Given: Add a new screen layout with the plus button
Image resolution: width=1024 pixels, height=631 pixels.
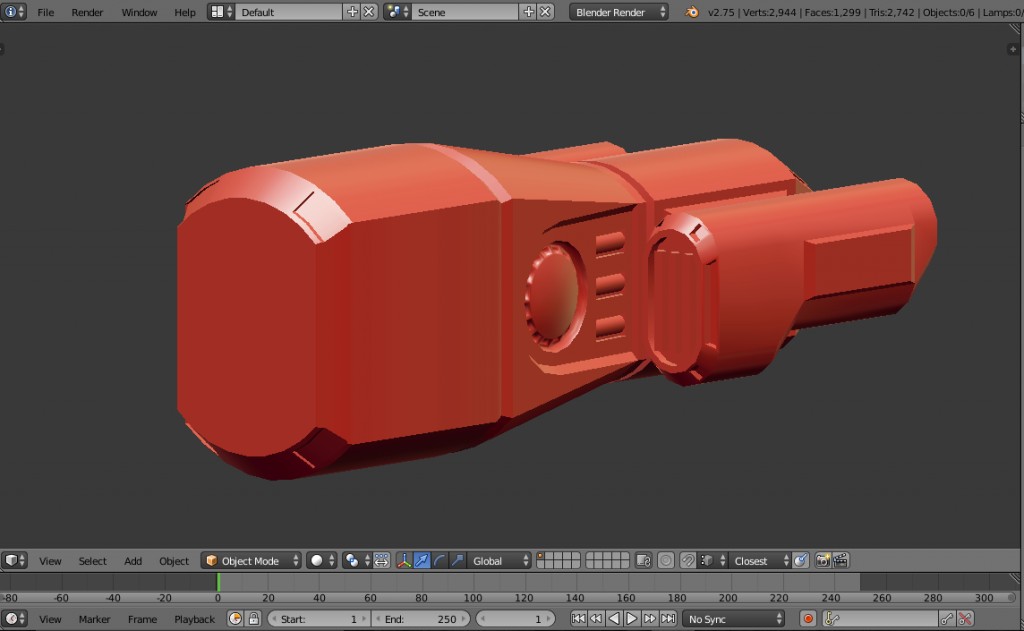Looking at the screenshot, I should click(x=352, y=12).
